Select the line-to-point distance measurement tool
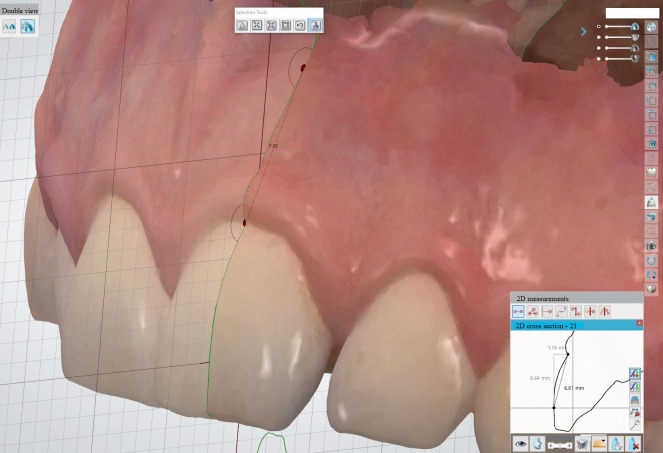 point(547,312)
